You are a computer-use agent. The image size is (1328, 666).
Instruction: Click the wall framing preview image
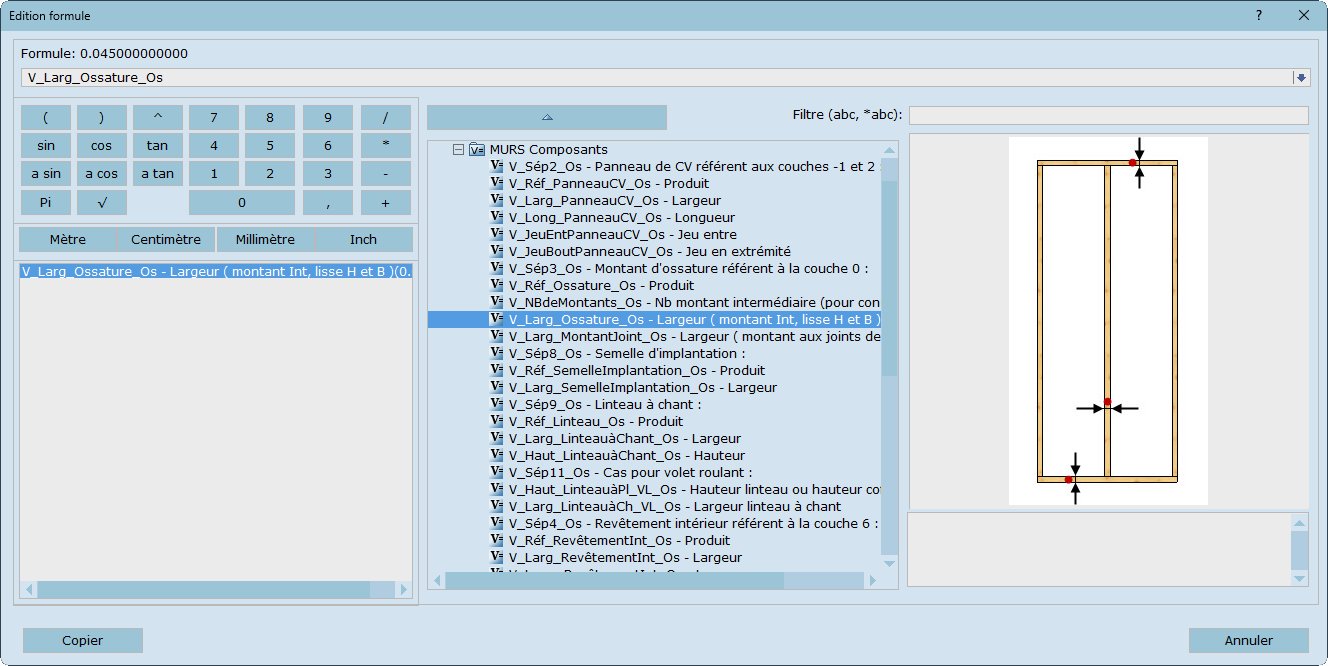[1108, 321]
